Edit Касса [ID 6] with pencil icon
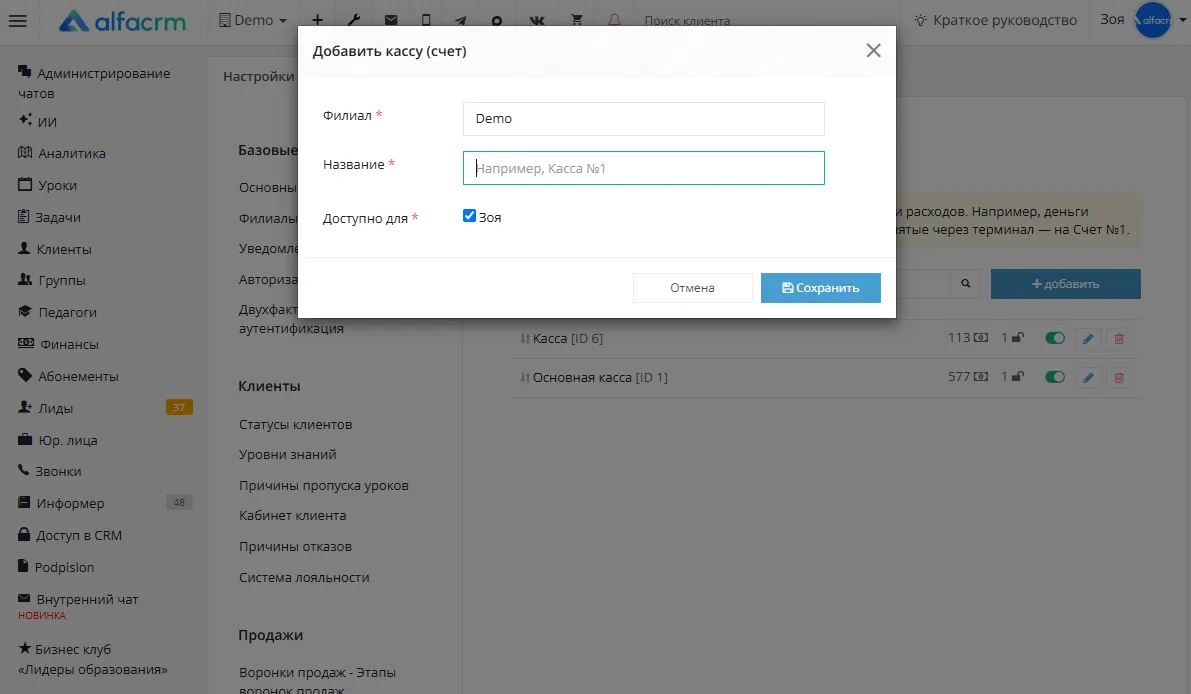This screenshot has height=694, width=1191. [1088, 339]
